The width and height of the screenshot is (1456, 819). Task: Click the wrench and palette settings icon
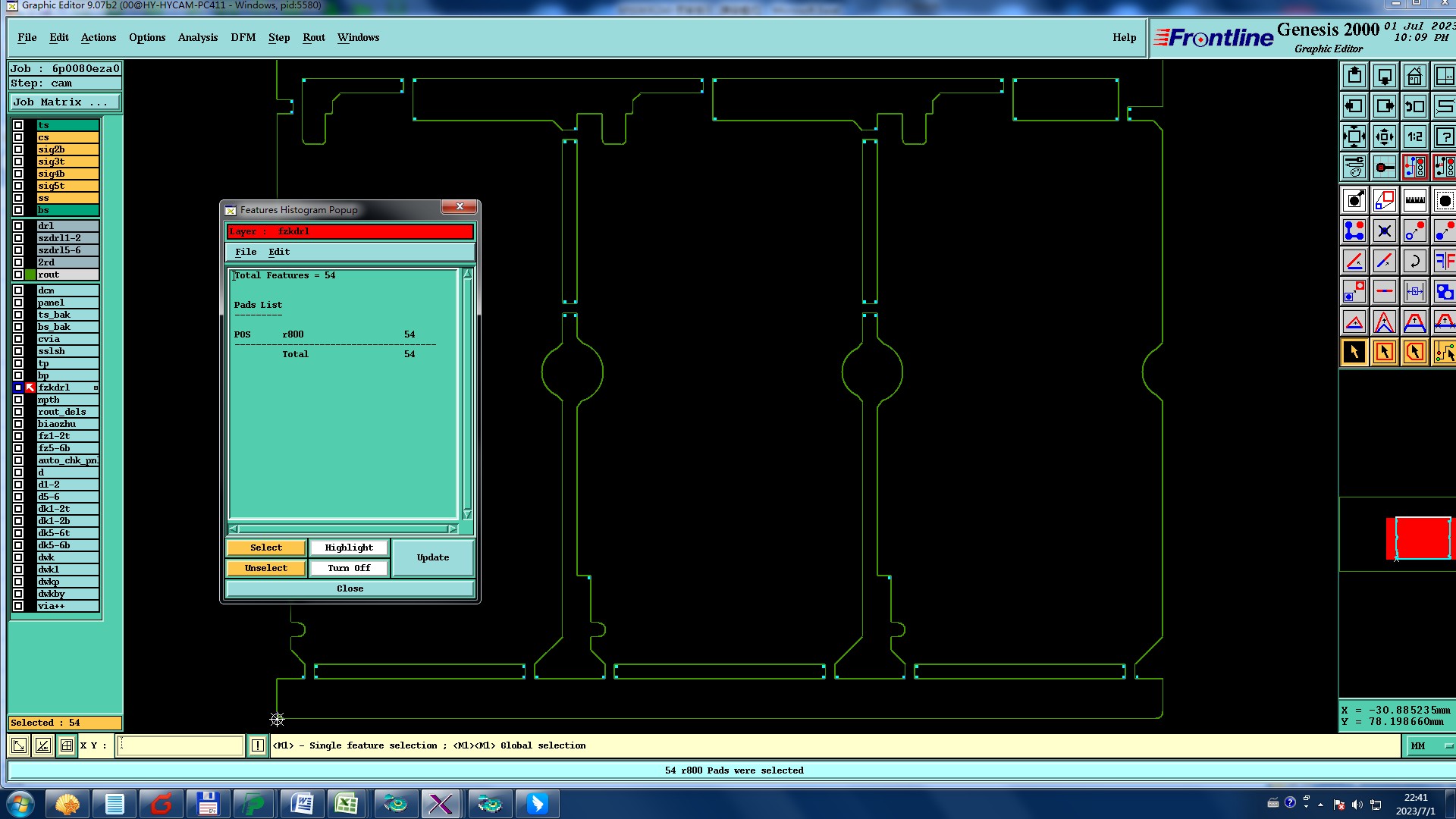coord(1354,167)
